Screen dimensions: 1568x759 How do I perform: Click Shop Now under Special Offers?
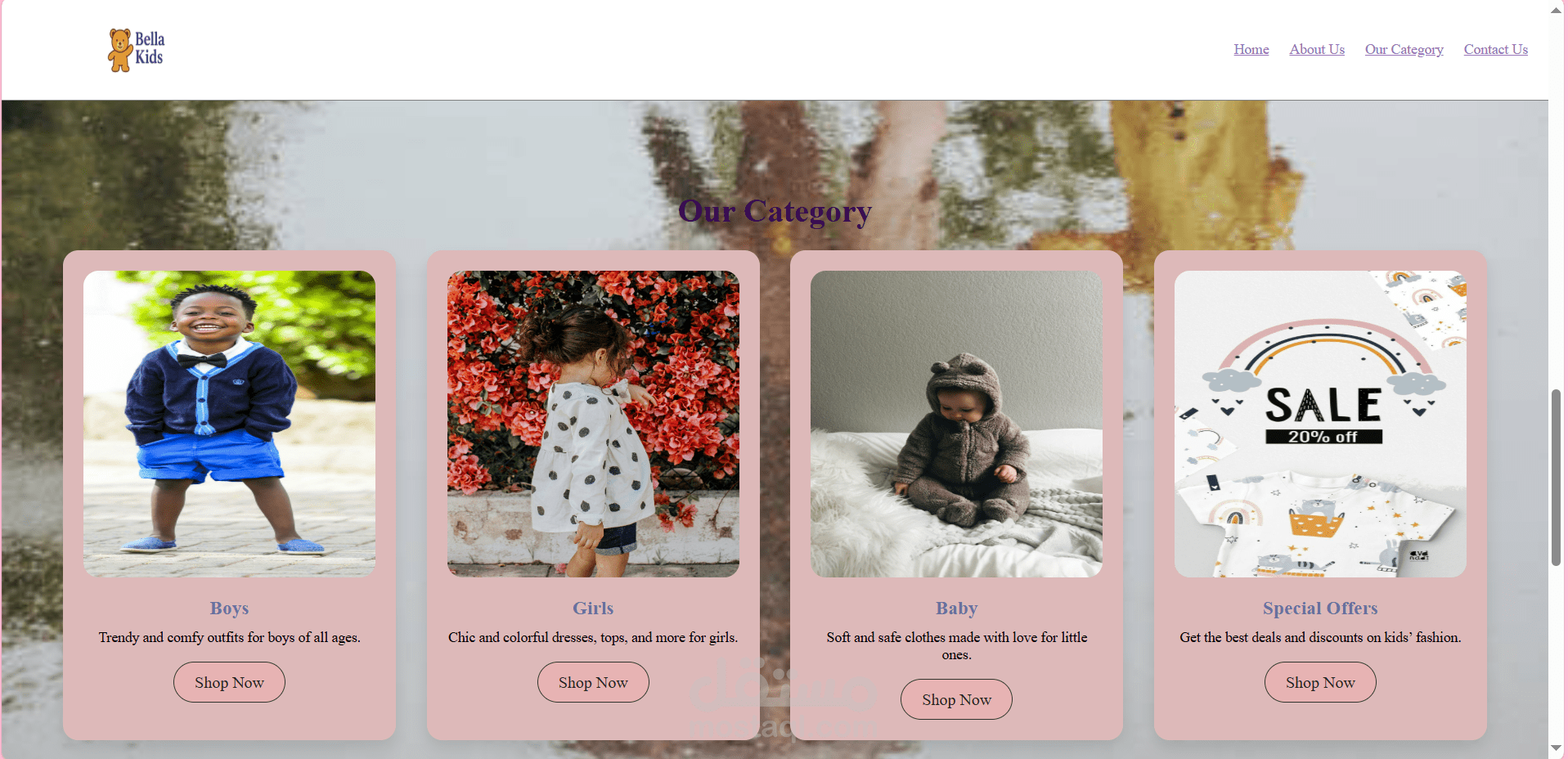click(1320, 682)
